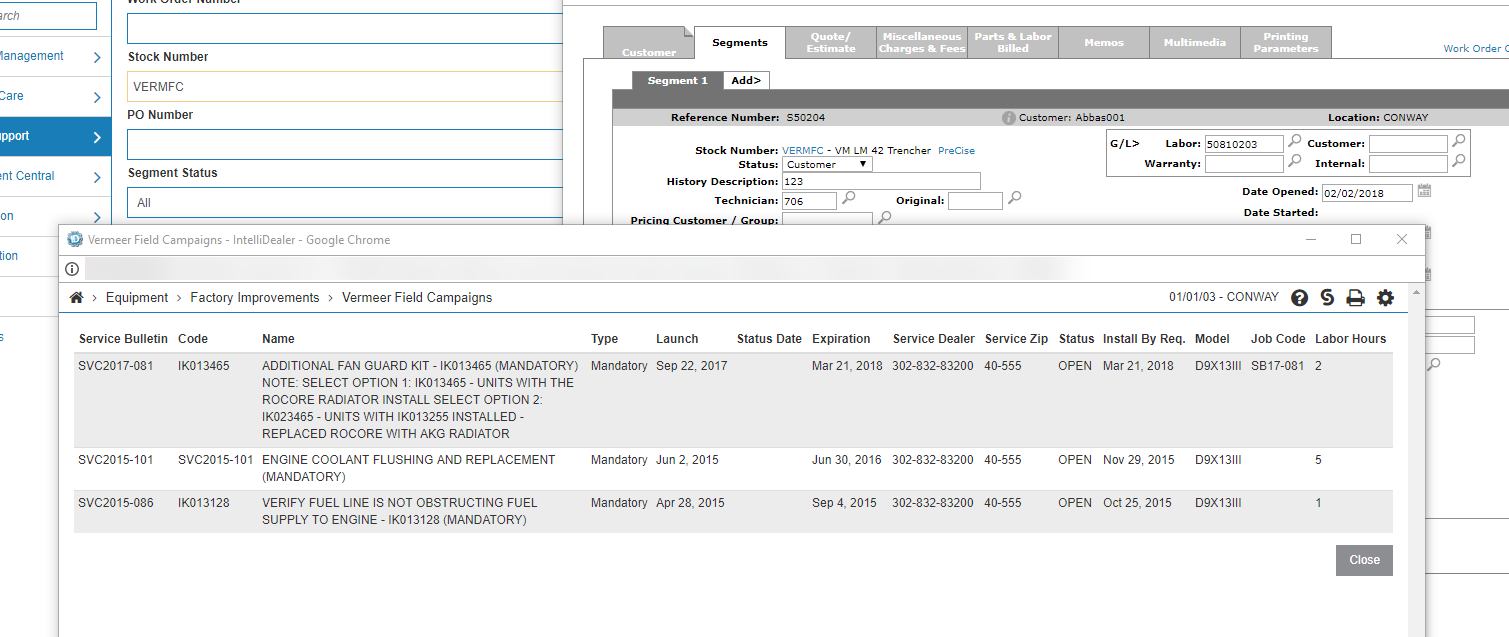Image resolution: width=1509 pixels, height=637 pixels.
Task: Click the Original field search icon
Action: [x=1014, y=199]
